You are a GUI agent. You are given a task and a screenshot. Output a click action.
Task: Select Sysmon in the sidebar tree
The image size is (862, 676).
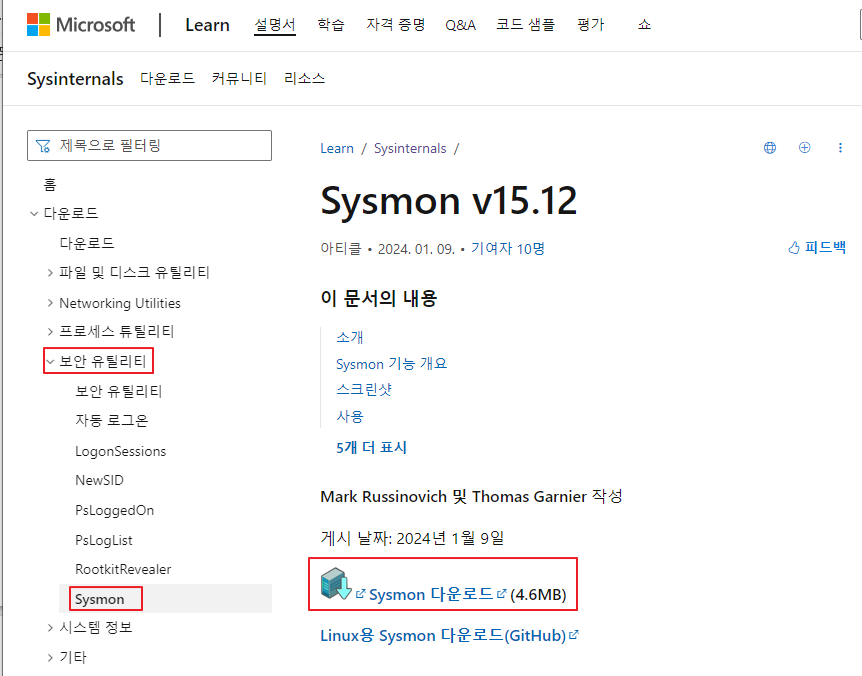click(100, 599)
